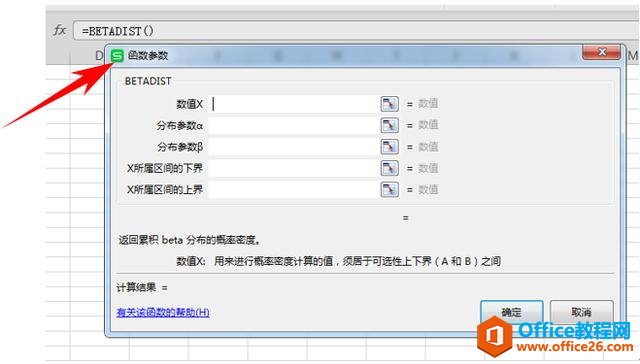
Task: Click the formula bar containing =BETADIST()
Action: pyautogui.click(x=355, y=31)
